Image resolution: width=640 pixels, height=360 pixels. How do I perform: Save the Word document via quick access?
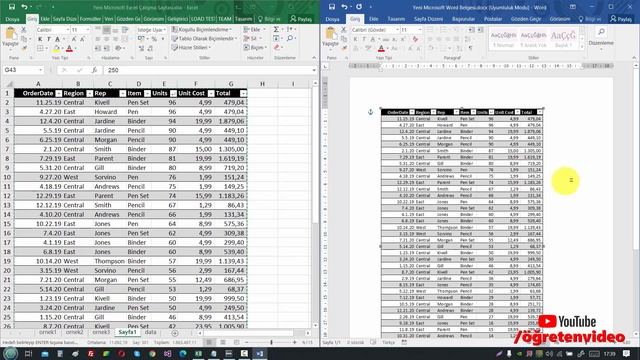click(x=332, y=7)
